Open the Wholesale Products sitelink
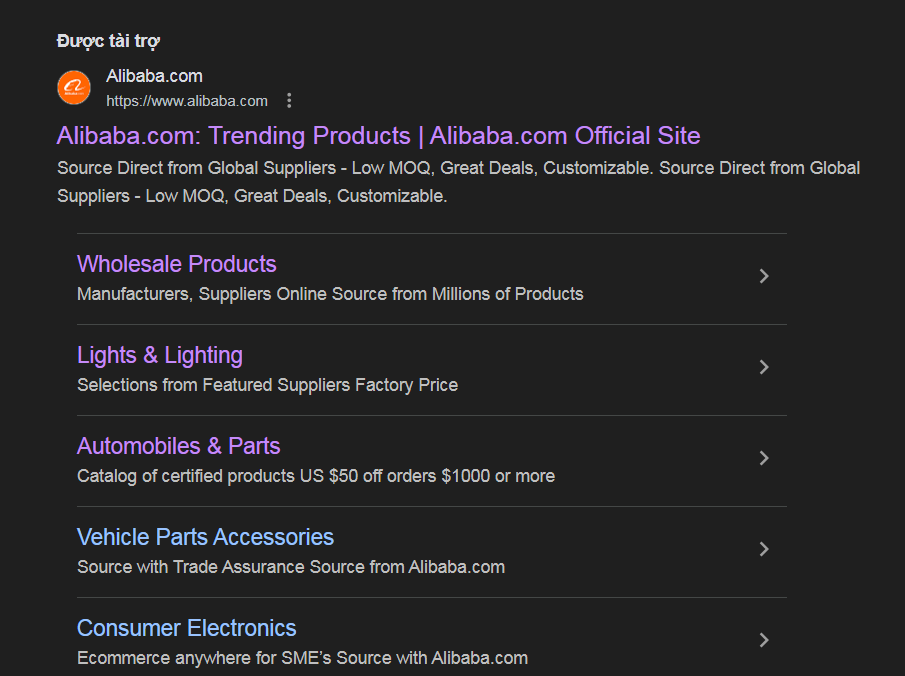Image resolution: width=905 pixels, height=676 pixels. click(176, 264)
